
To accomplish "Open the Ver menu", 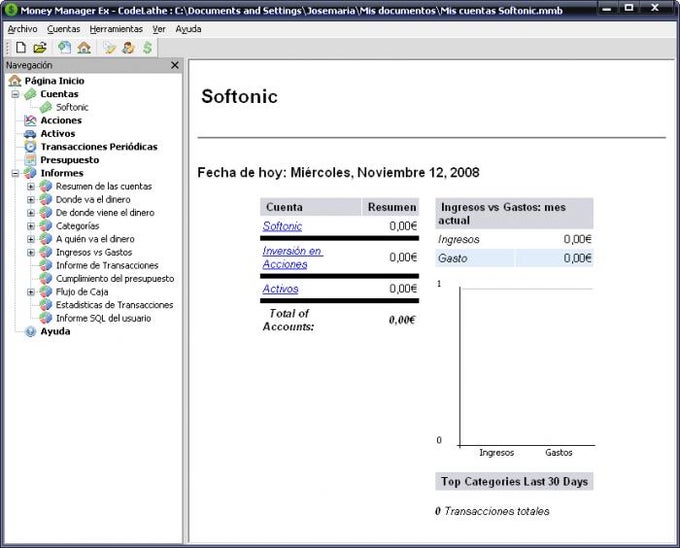I will click(x=159, y=29).
